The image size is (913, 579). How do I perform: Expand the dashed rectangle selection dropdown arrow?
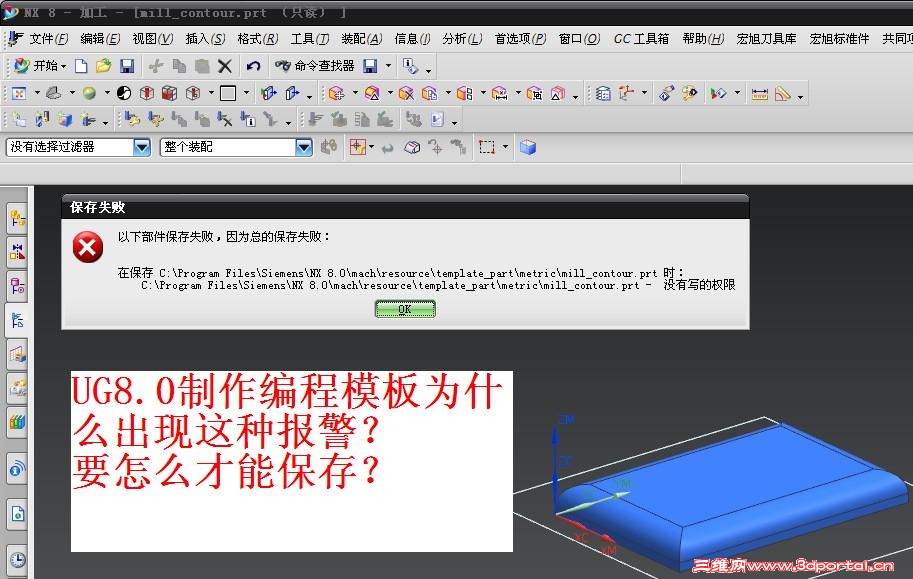(x=505, y=147)
